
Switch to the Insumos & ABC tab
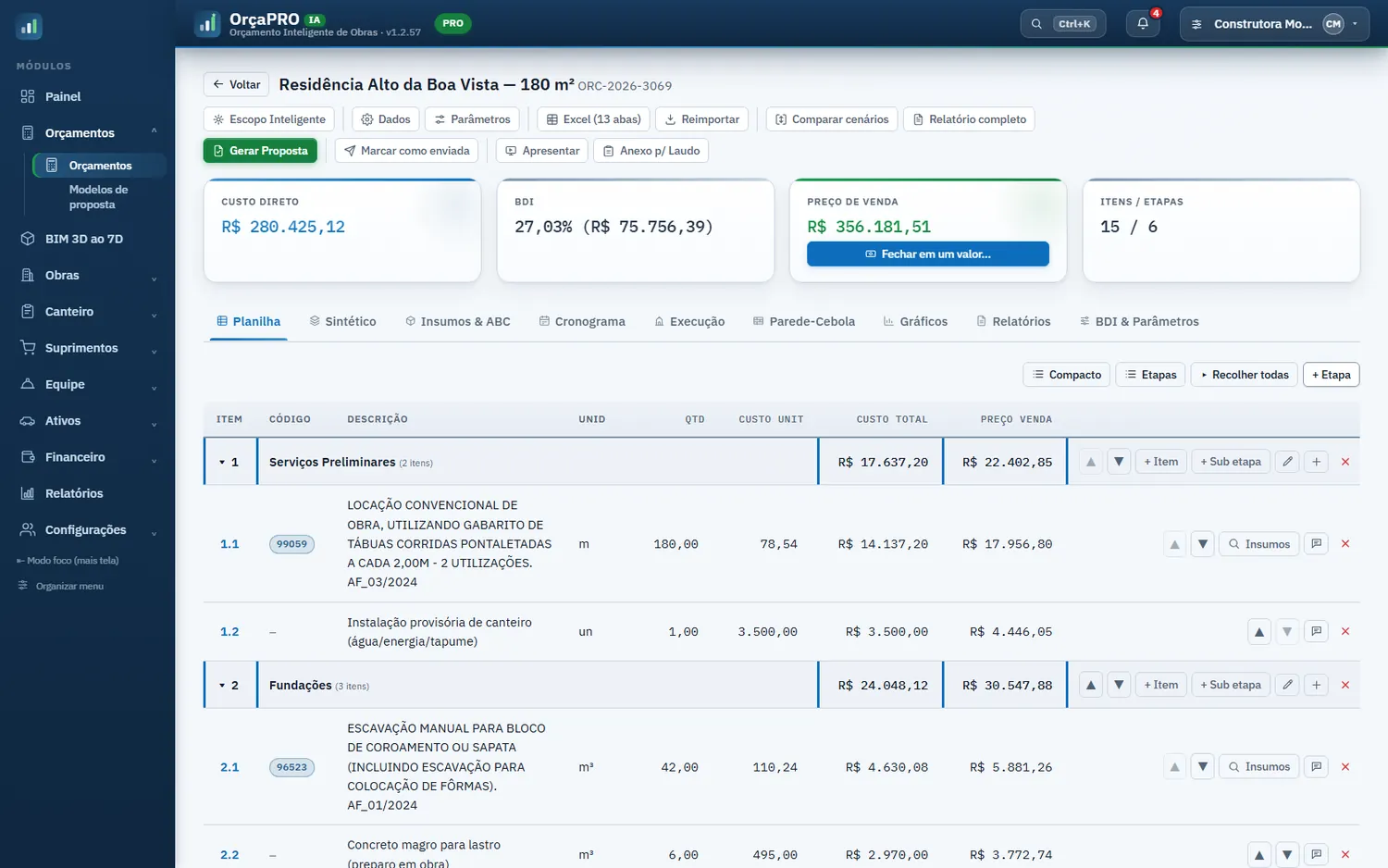click(x=458, y=321)
